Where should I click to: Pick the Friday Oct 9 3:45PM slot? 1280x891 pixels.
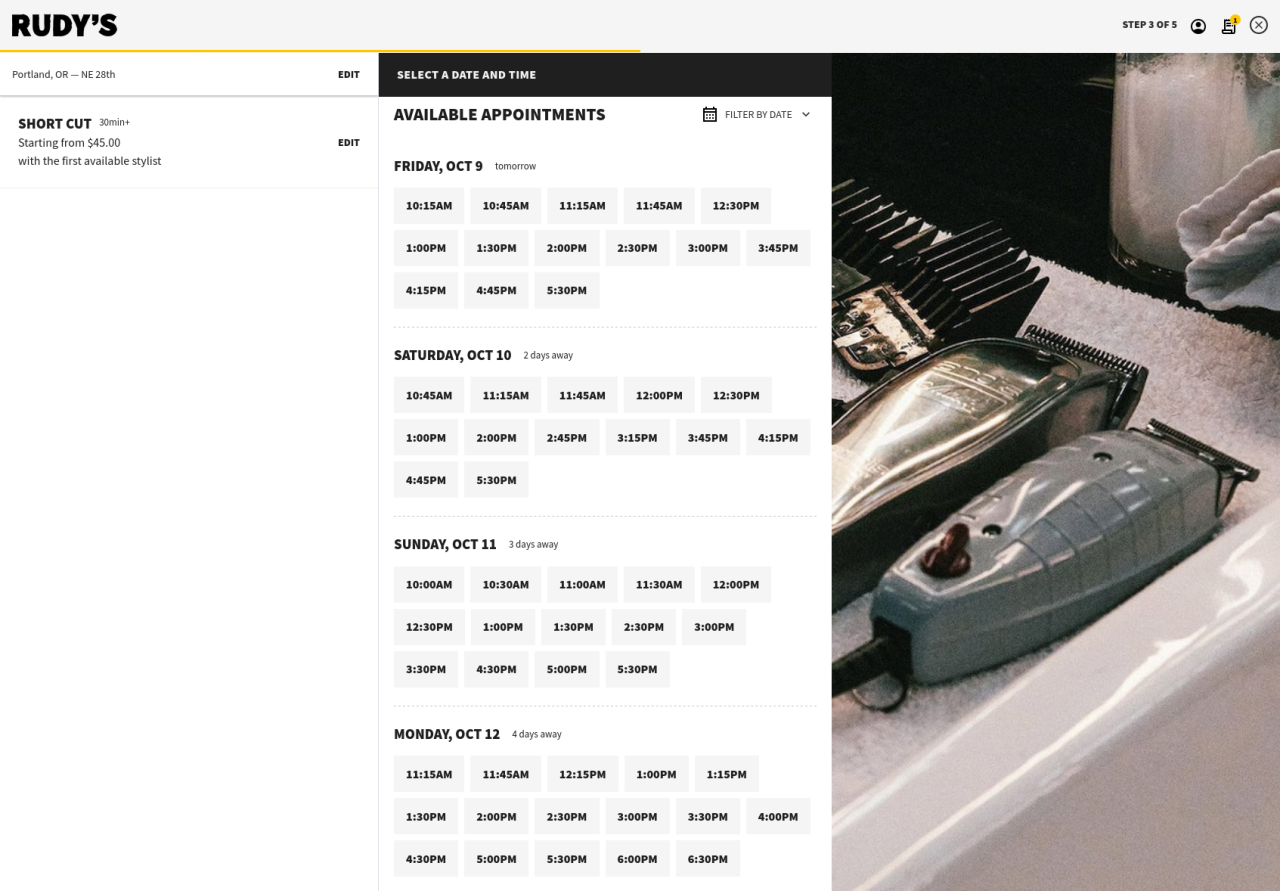tap(778, 248)
